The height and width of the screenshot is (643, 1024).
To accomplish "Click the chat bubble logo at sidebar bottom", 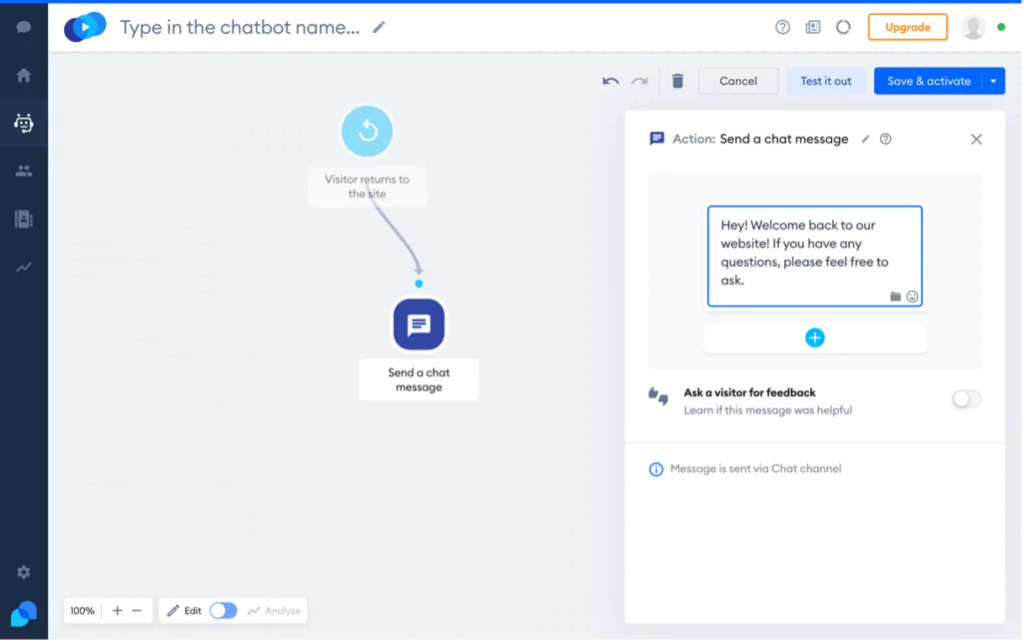I will (24, 614).
